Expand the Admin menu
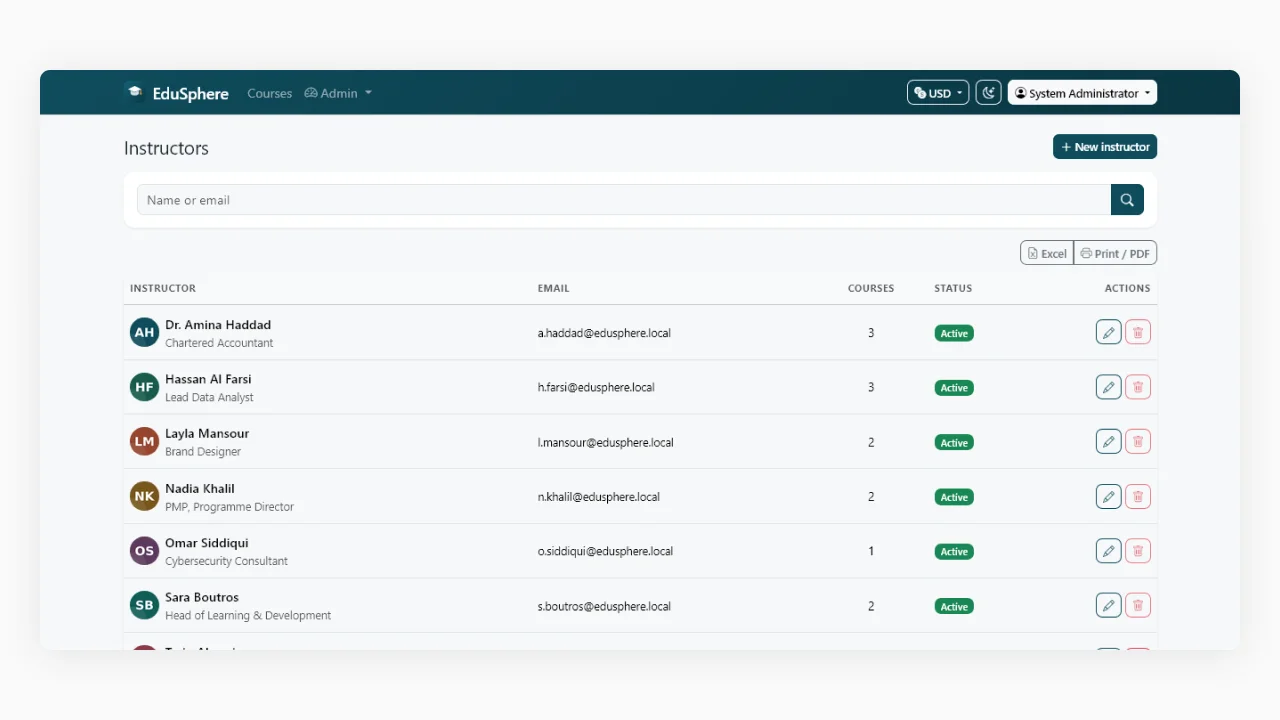This screenshot has width=1280, height=720. pyautogui.click(x=338, y=93)
